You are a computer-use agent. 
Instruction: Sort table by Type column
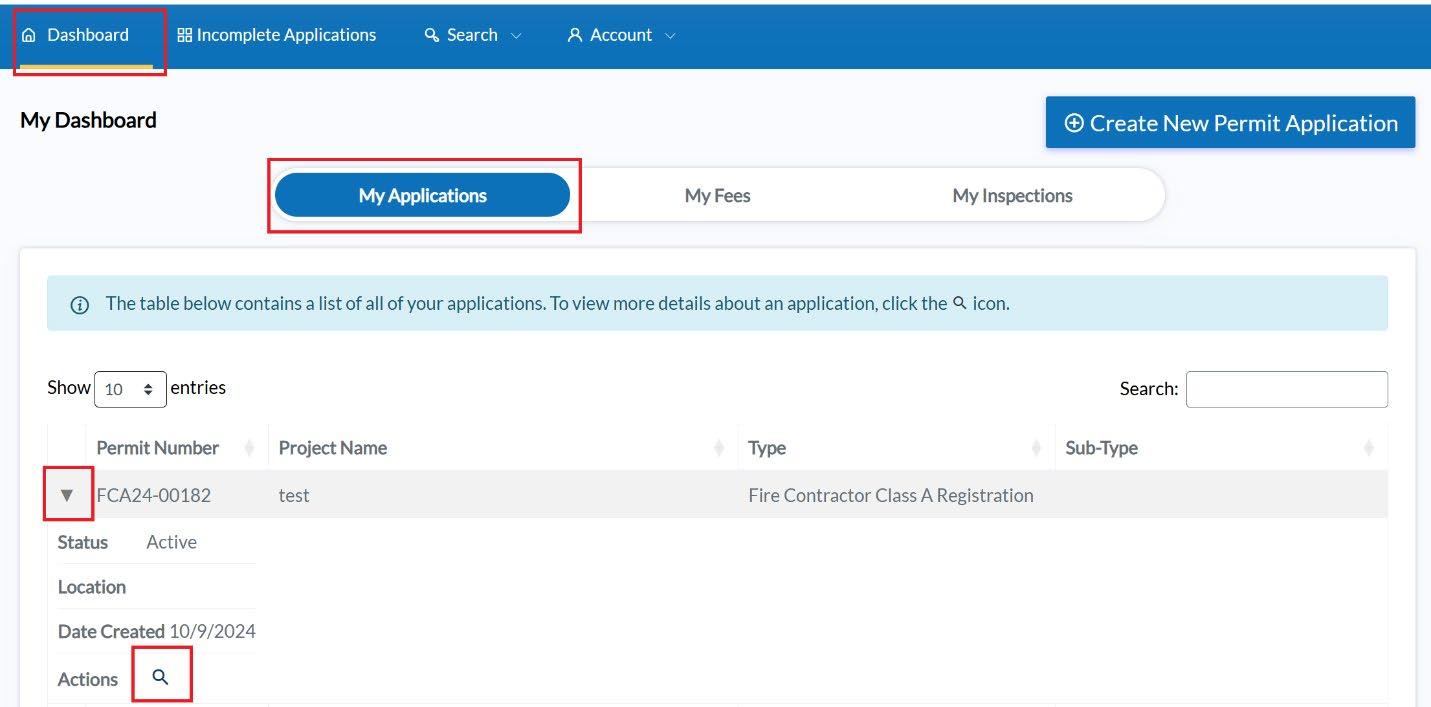click(767, 448)
